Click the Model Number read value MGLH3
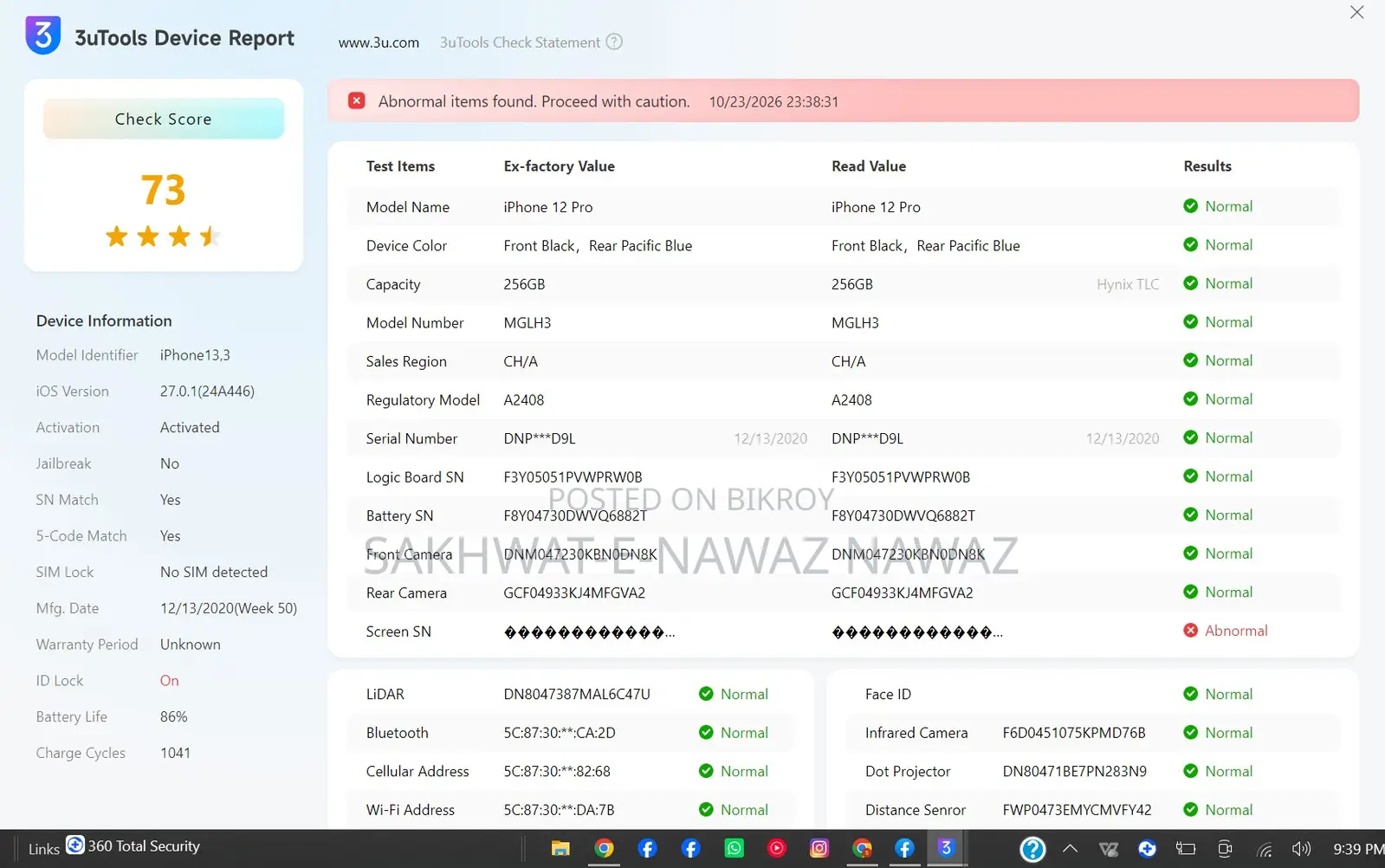The image size is (1385, 868). tap(855, 323)
